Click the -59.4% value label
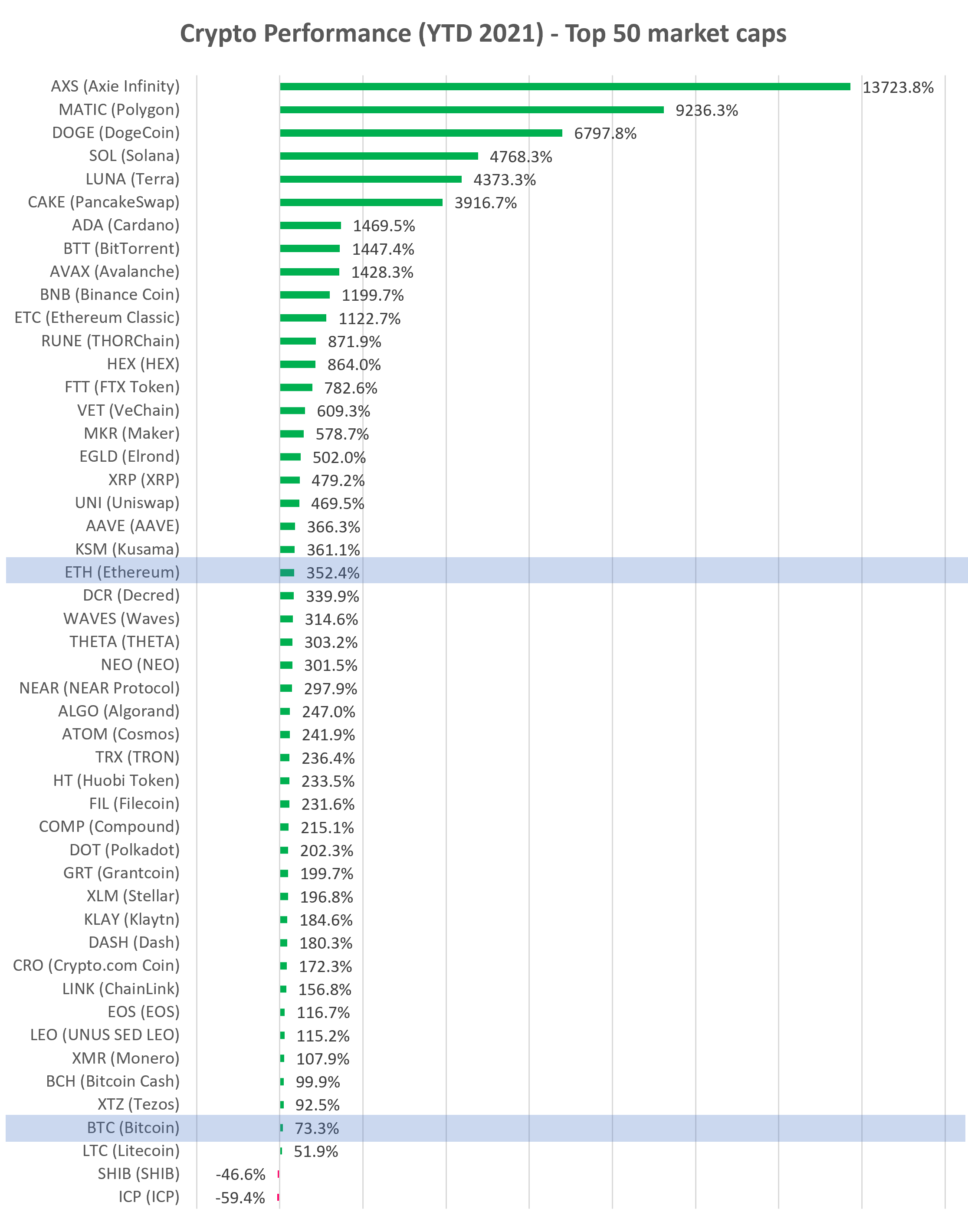 240,1198
